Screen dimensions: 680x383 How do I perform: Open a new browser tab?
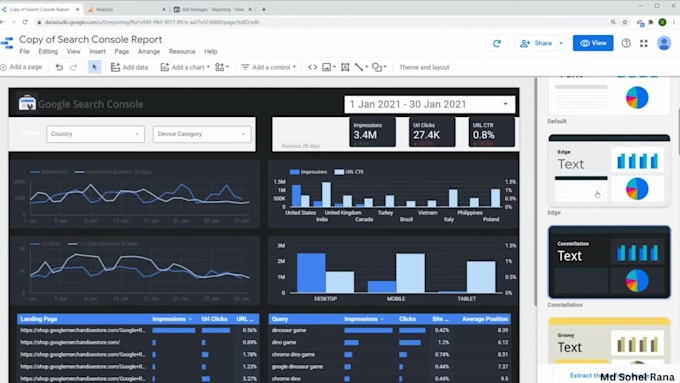pyautogui.click(x=264, y=9)
